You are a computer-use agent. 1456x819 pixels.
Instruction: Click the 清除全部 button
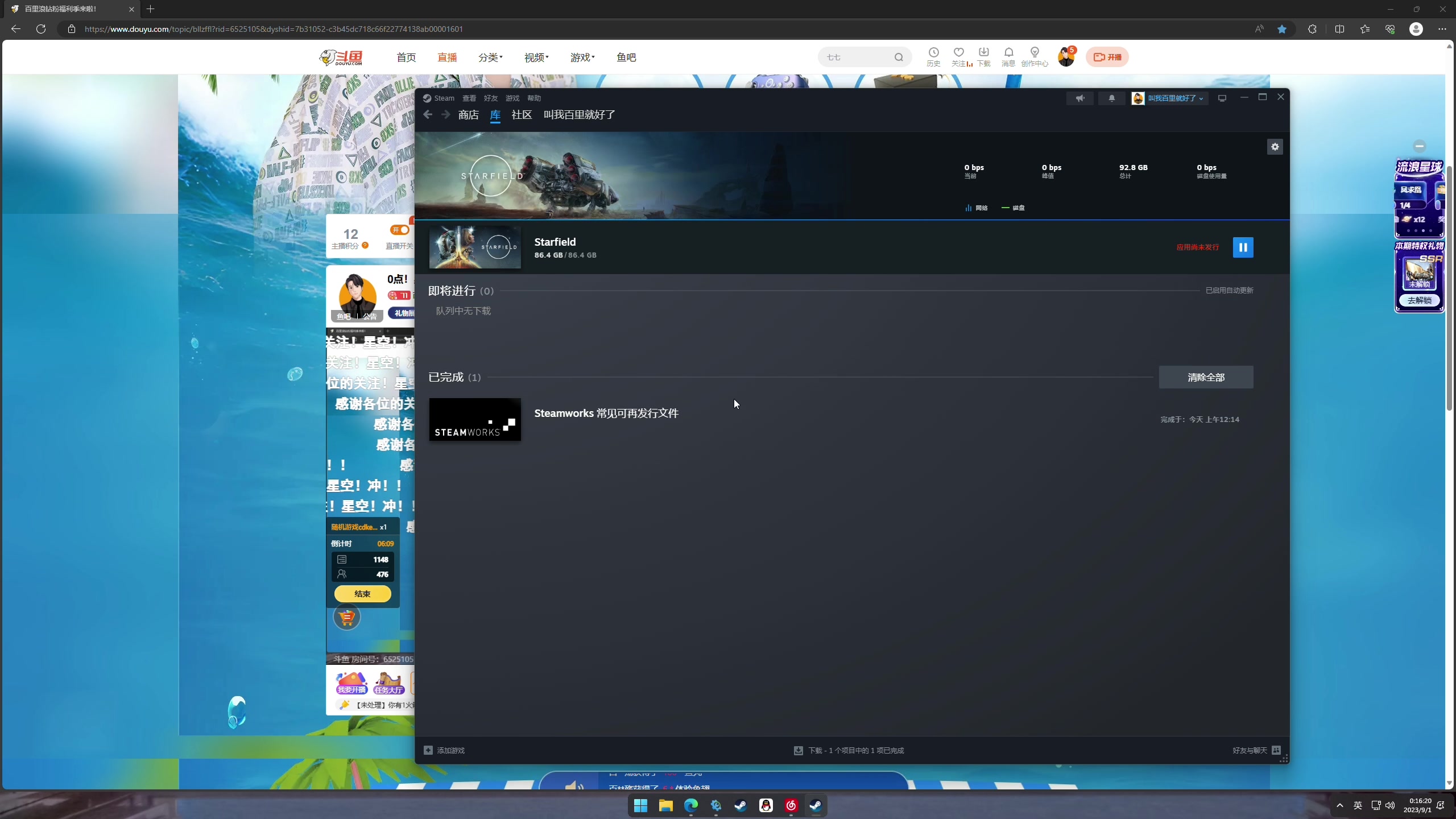tap(1206, 377)
